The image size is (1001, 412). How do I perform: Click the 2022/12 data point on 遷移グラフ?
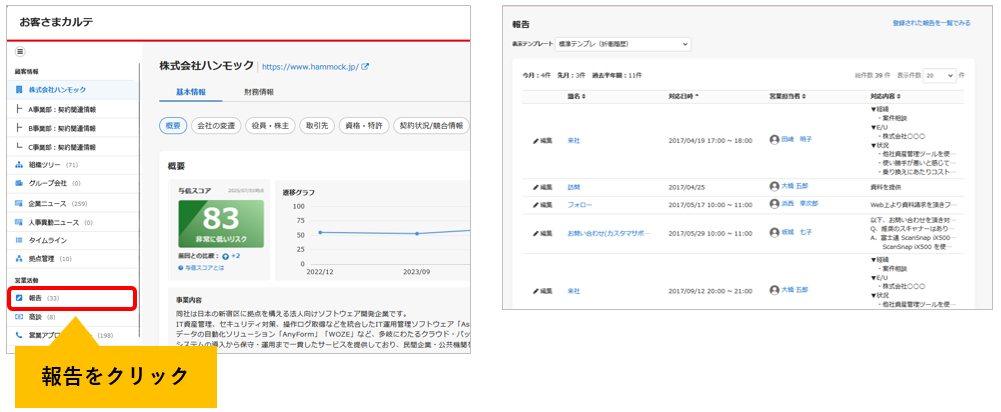pos(320,233)
